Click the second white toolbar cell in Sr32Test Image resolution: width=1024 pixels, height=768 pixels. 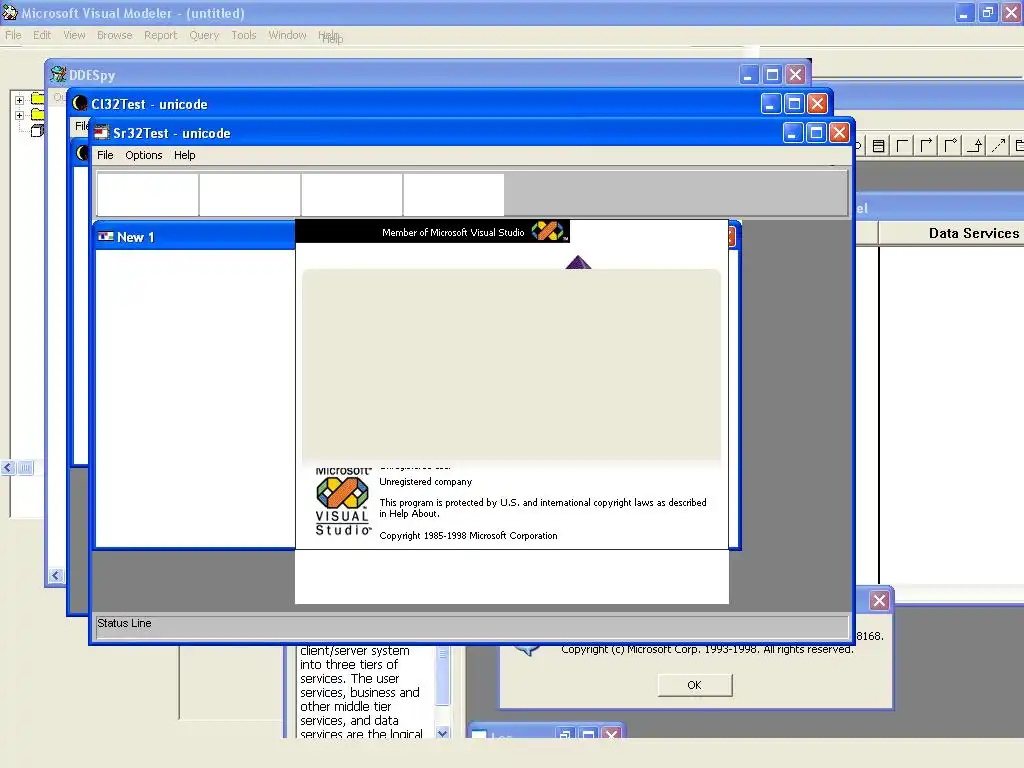click(249, 194)
